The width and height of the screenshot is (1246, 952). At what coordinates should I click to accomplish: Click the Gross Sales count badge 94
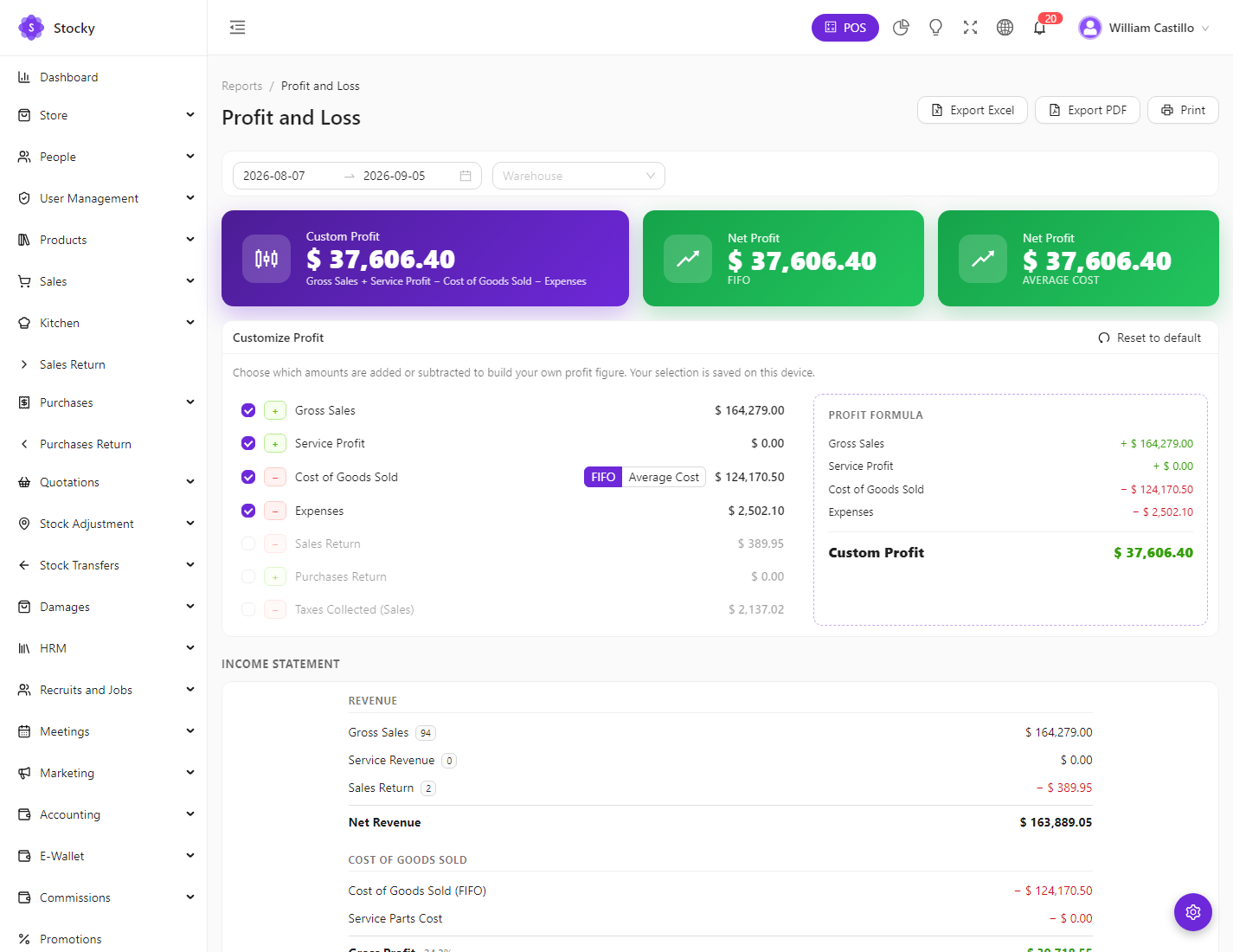pyautogui.click(x=426, y=733)
